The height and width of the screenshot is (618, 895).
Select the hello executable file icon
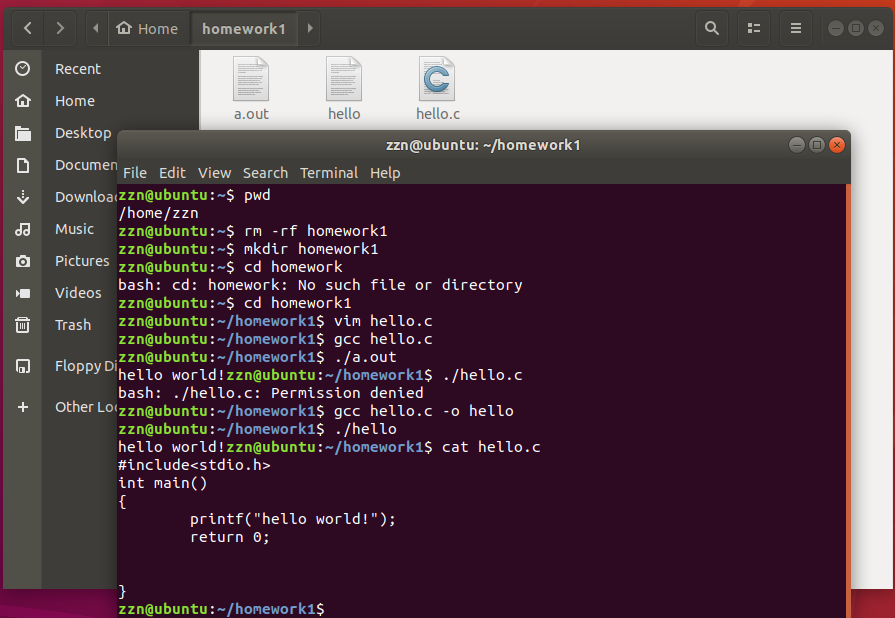click(x=344, y=79)
